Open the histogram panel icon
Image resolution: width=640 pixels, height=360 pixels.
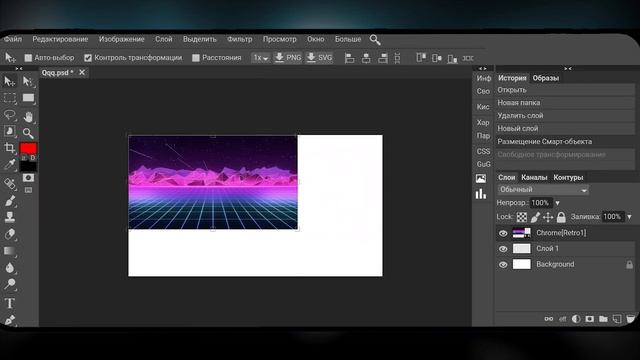point(481,194)
